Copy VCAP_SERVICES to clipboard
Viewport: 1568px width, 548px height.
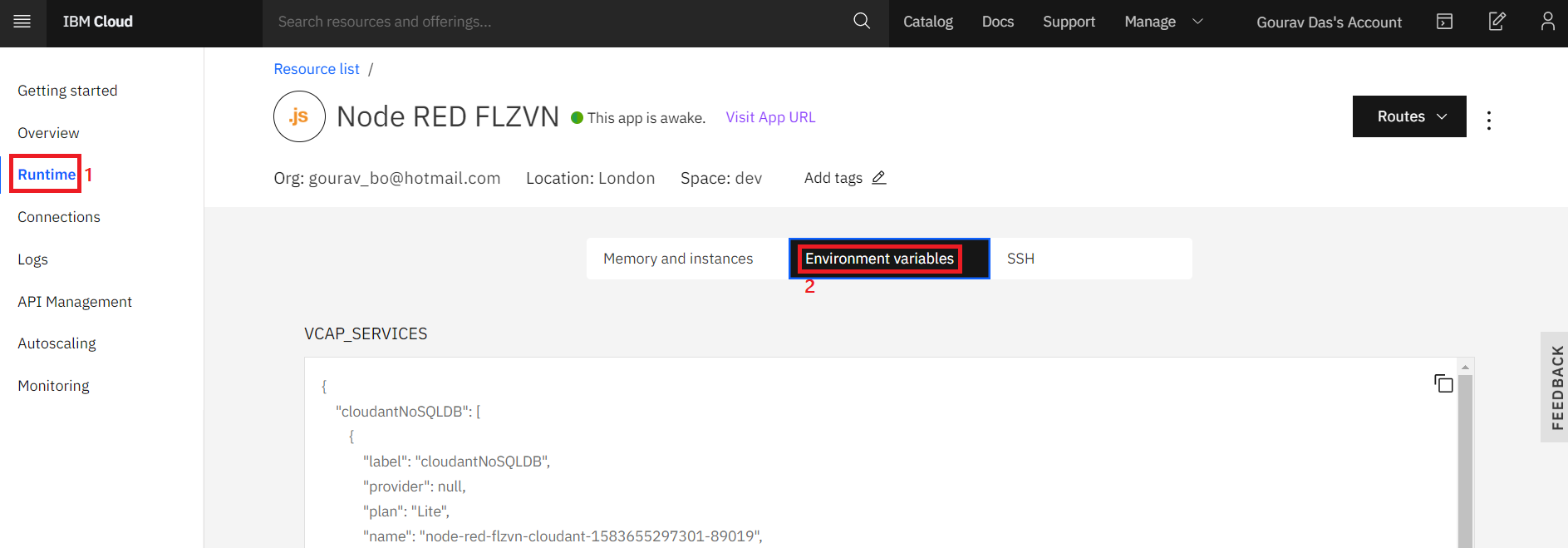(1443, 383)
